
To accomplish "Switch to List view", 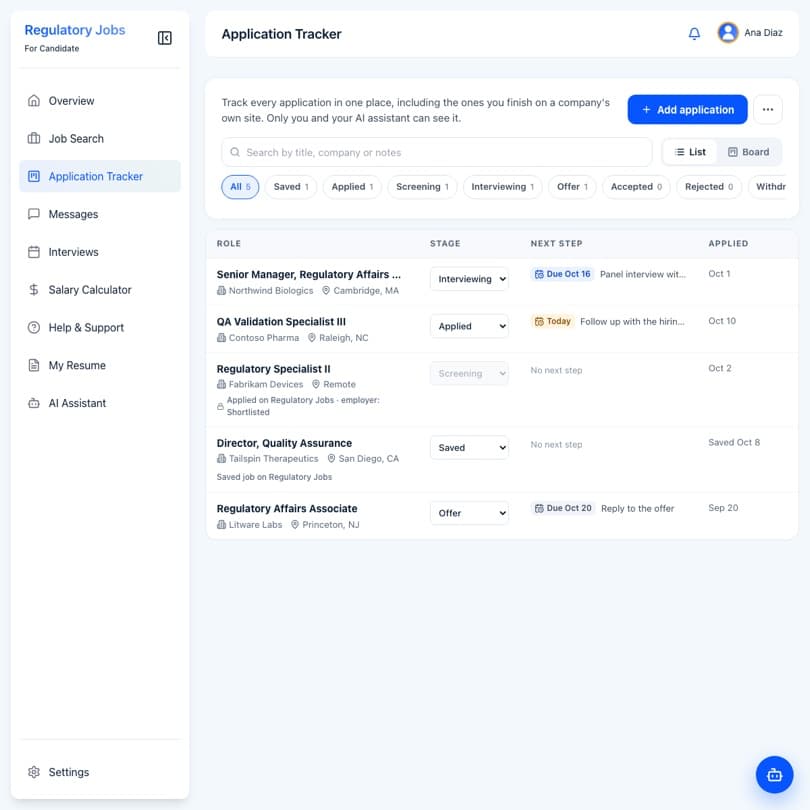I will (690, 152).
